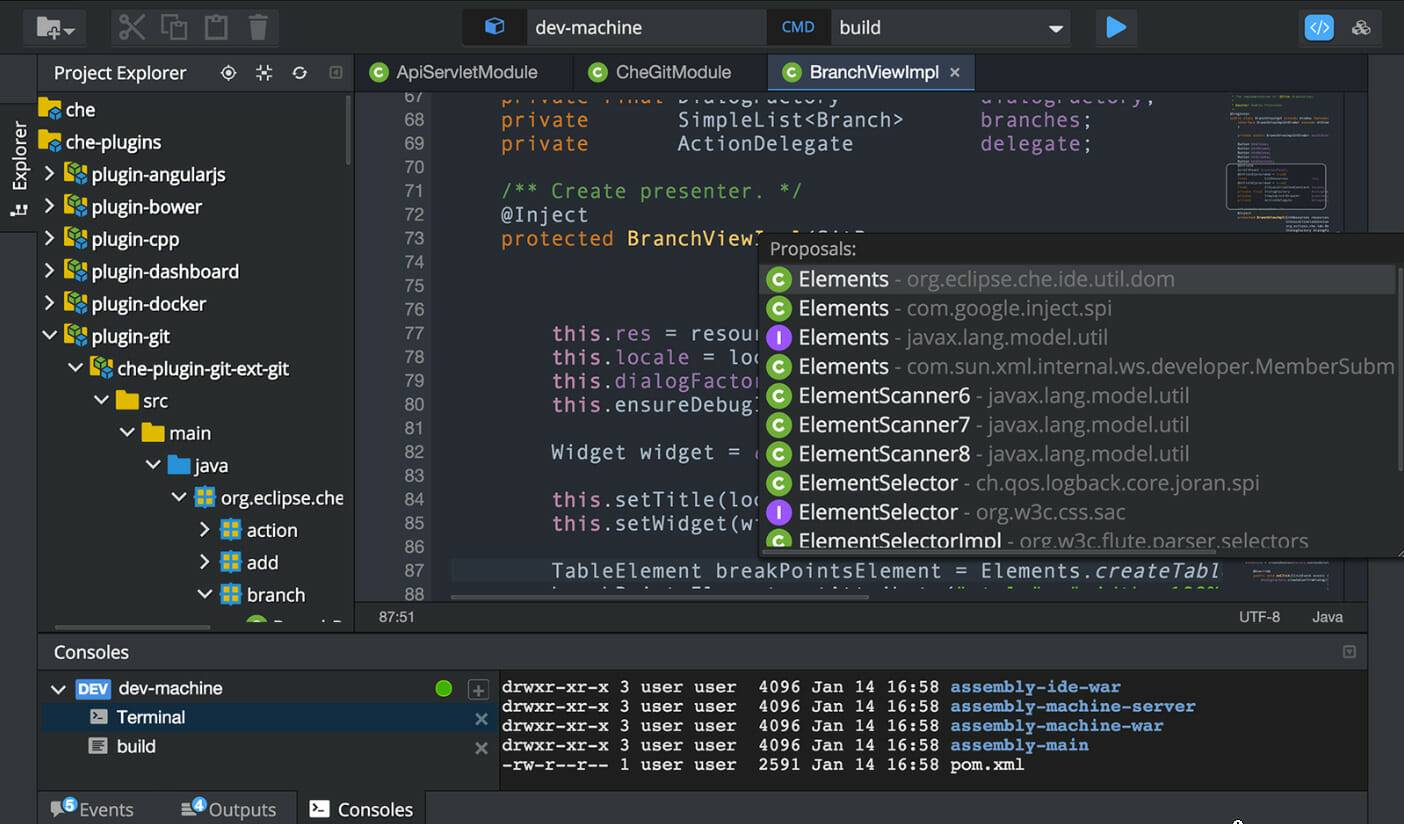
Task: Click the refresh icon in Project Explorer header
Action: pyautogui.click(x=300, y=73)
